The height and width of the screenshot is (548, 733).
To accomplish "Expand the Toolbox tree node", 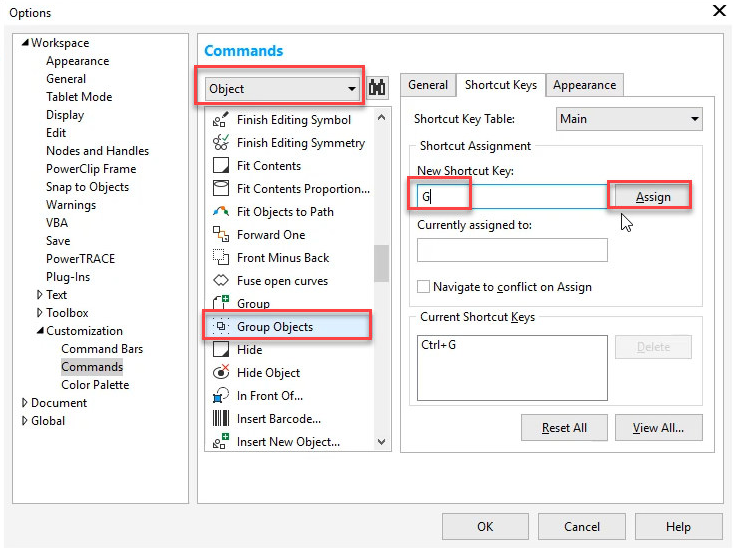I will pyautogui.click(x=40, y=313).
